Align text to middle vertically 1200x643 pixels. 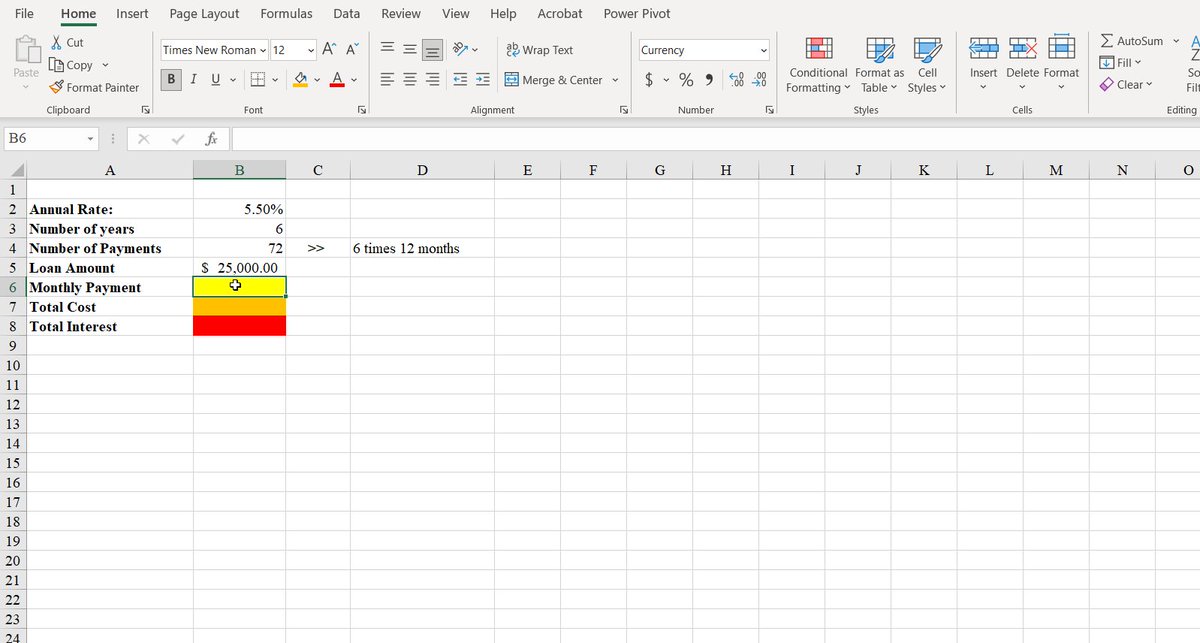coord(409,50)
